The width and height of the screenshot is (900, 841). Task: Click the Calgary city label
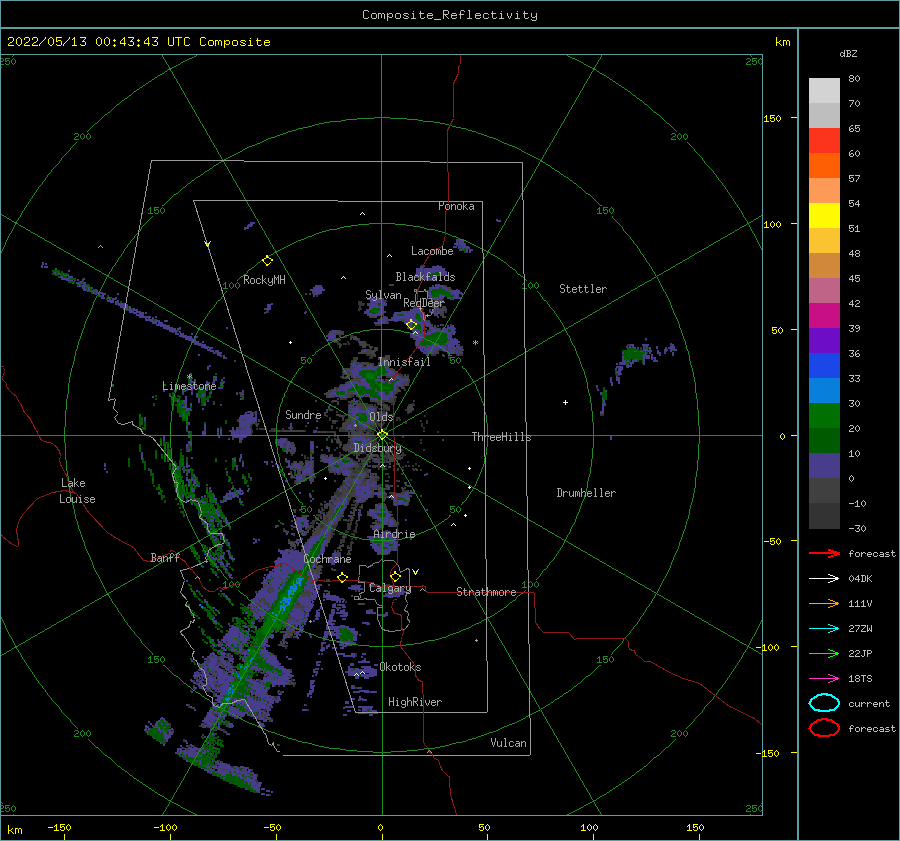(x=390, y=588)
